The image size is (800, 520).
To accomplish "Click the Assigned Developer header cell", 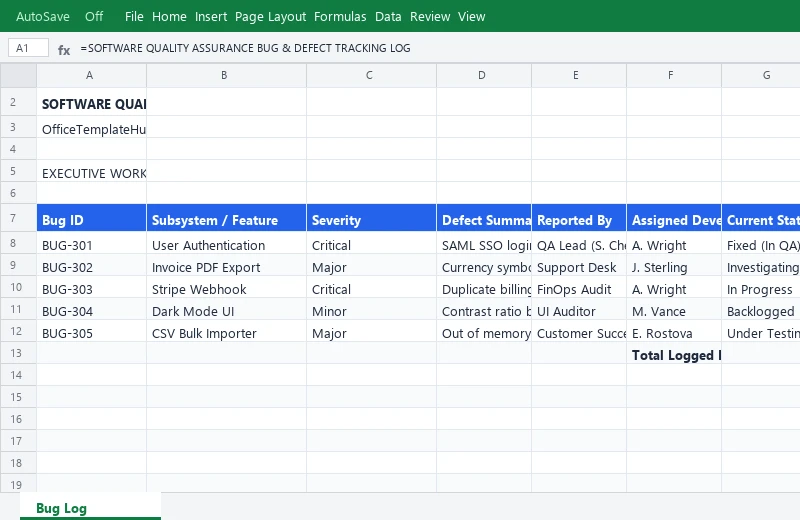I will click(674, 218).
